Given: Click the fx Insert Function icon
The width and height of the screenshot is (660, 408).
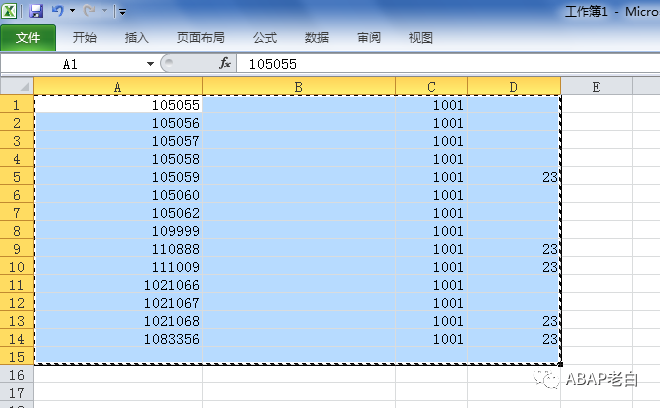Looking at the screenshot, I should click(225, 64).
